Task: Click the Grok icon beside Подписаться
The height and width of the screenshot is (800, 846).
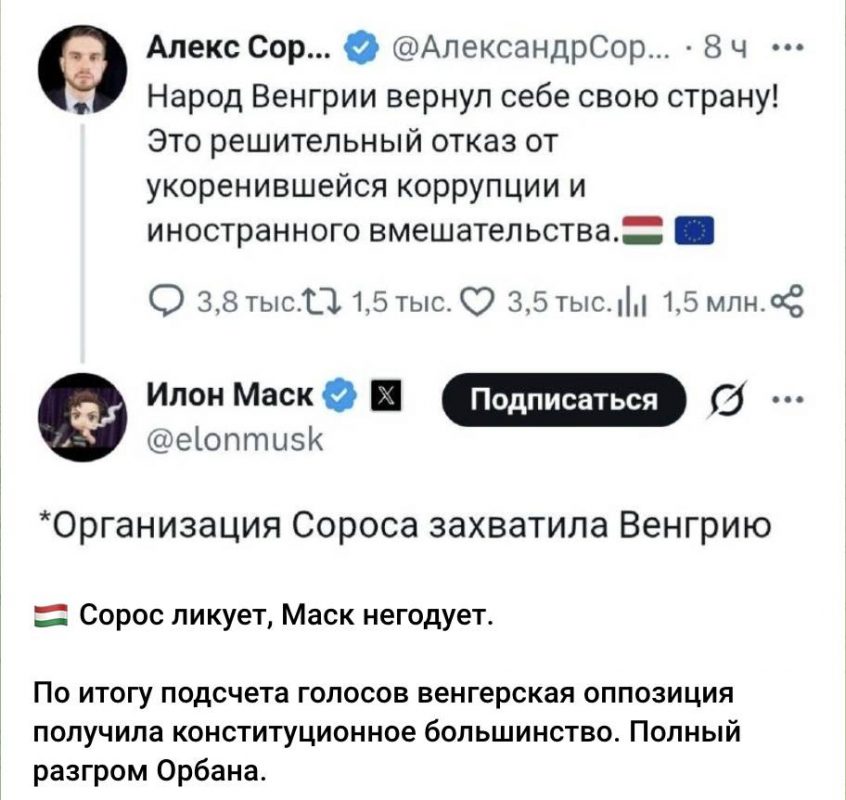Action: point(720,401)
